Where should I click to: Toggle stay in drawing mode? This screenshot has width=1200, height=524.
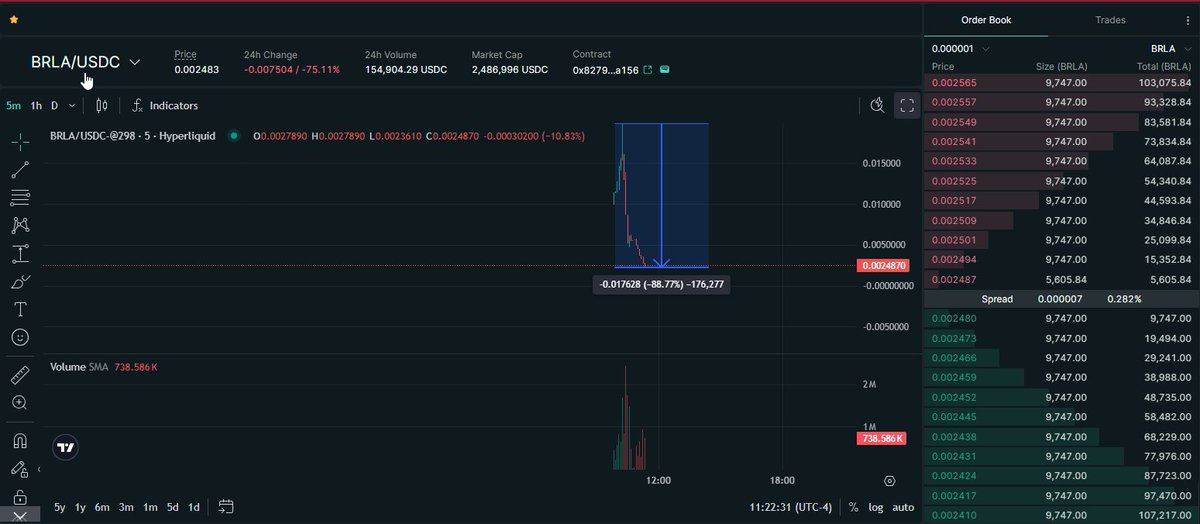(20, 468)
